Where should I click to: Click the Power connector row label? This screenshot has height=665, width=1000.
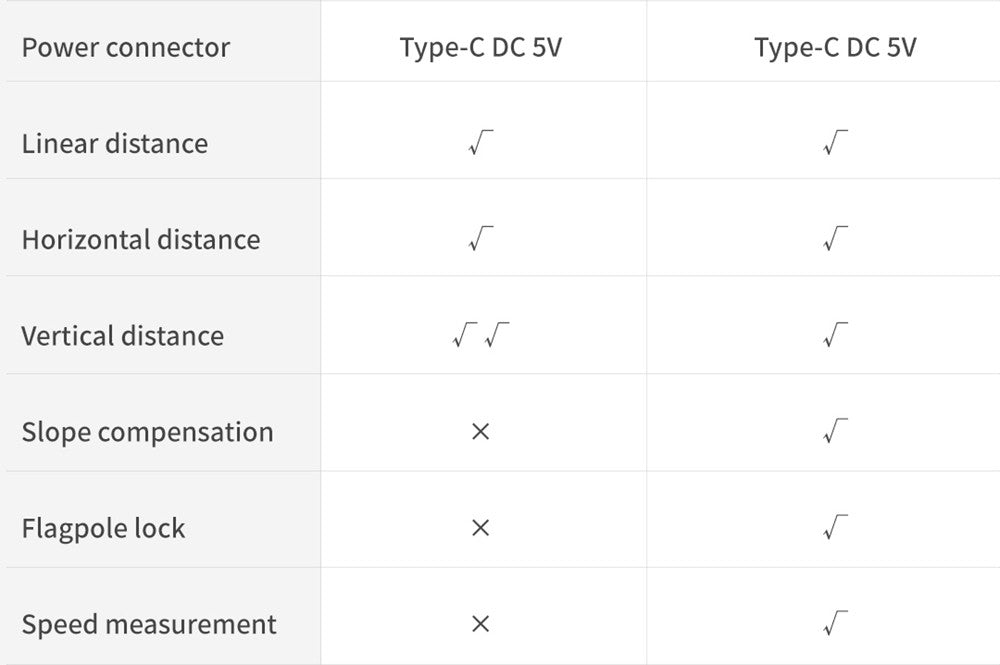click(126, 47)
